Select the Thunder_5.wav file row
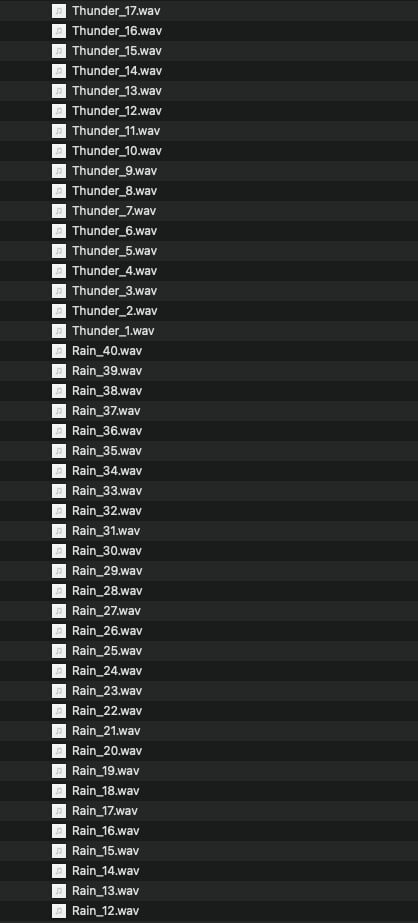Image resolution: width=418 pixels, height=923 pixels. coord(209,251)
